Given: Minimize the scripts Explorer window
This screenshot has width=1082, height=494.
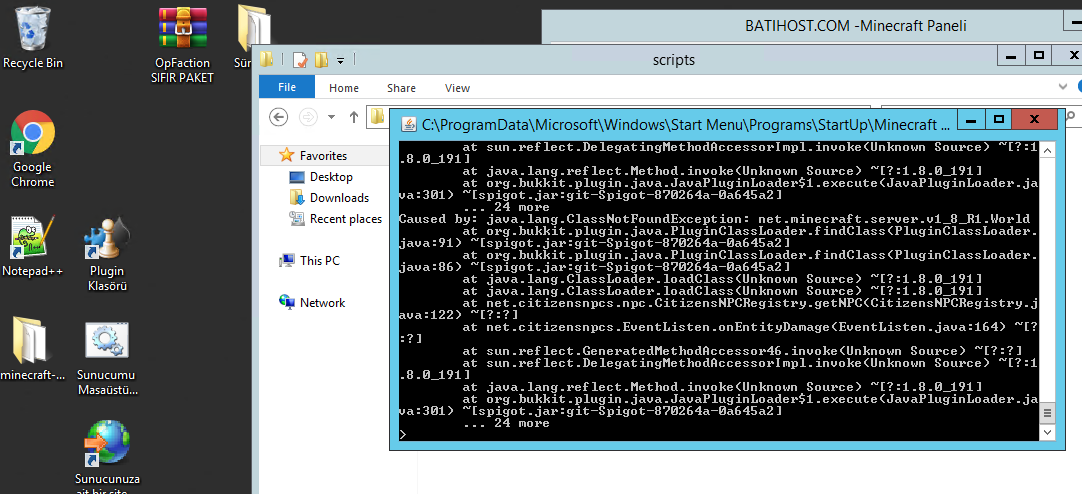Looking at the screenshot, I should pyautogui.click(x=1010, y=57).
